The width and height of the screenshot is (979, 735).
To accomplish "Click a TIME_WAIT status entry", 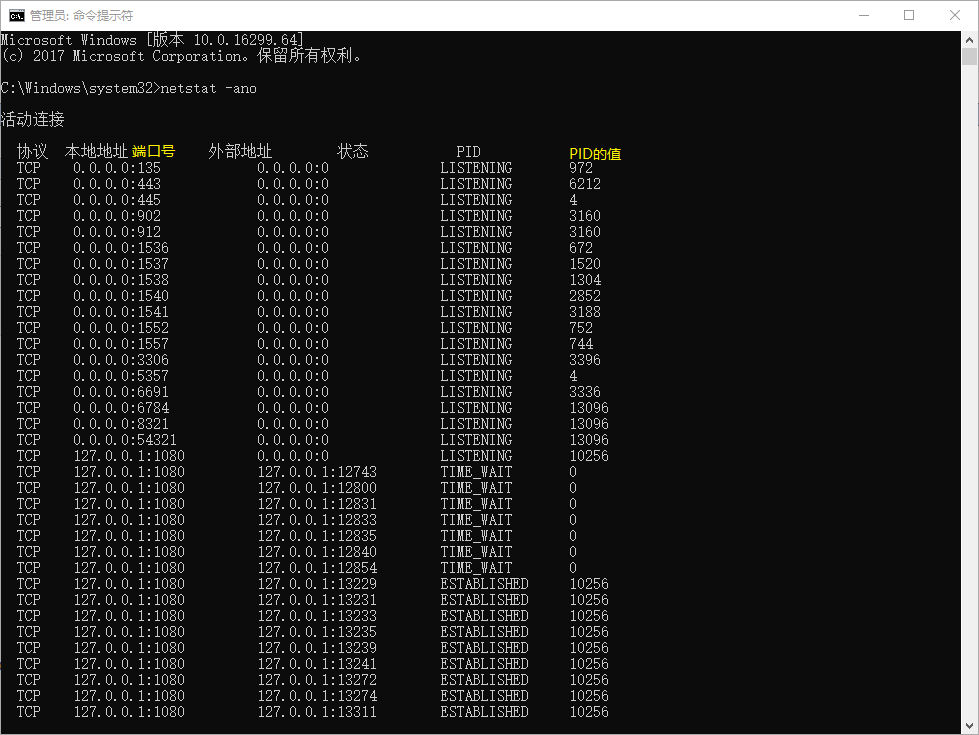I will click(x=476, y=471).
